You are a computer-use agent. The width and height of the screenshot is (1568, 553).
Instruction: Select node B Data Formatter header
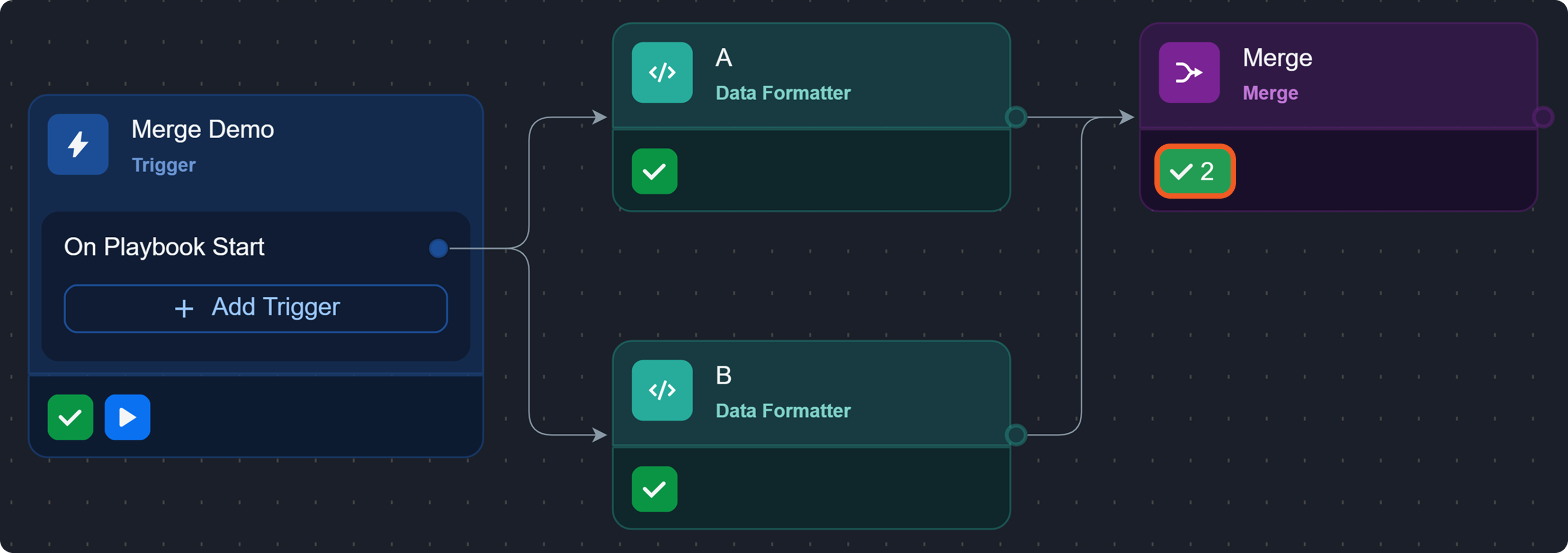[783, 411]
